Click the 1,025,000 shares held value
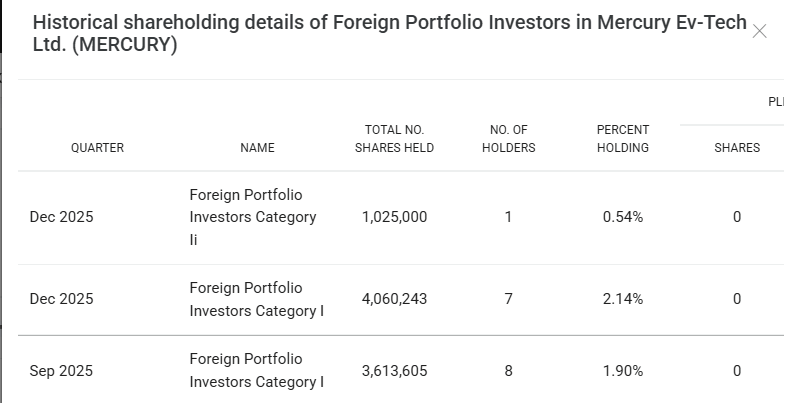Image resolution: width=796 pixels, height=403 pixels. (x=394, y=217)
